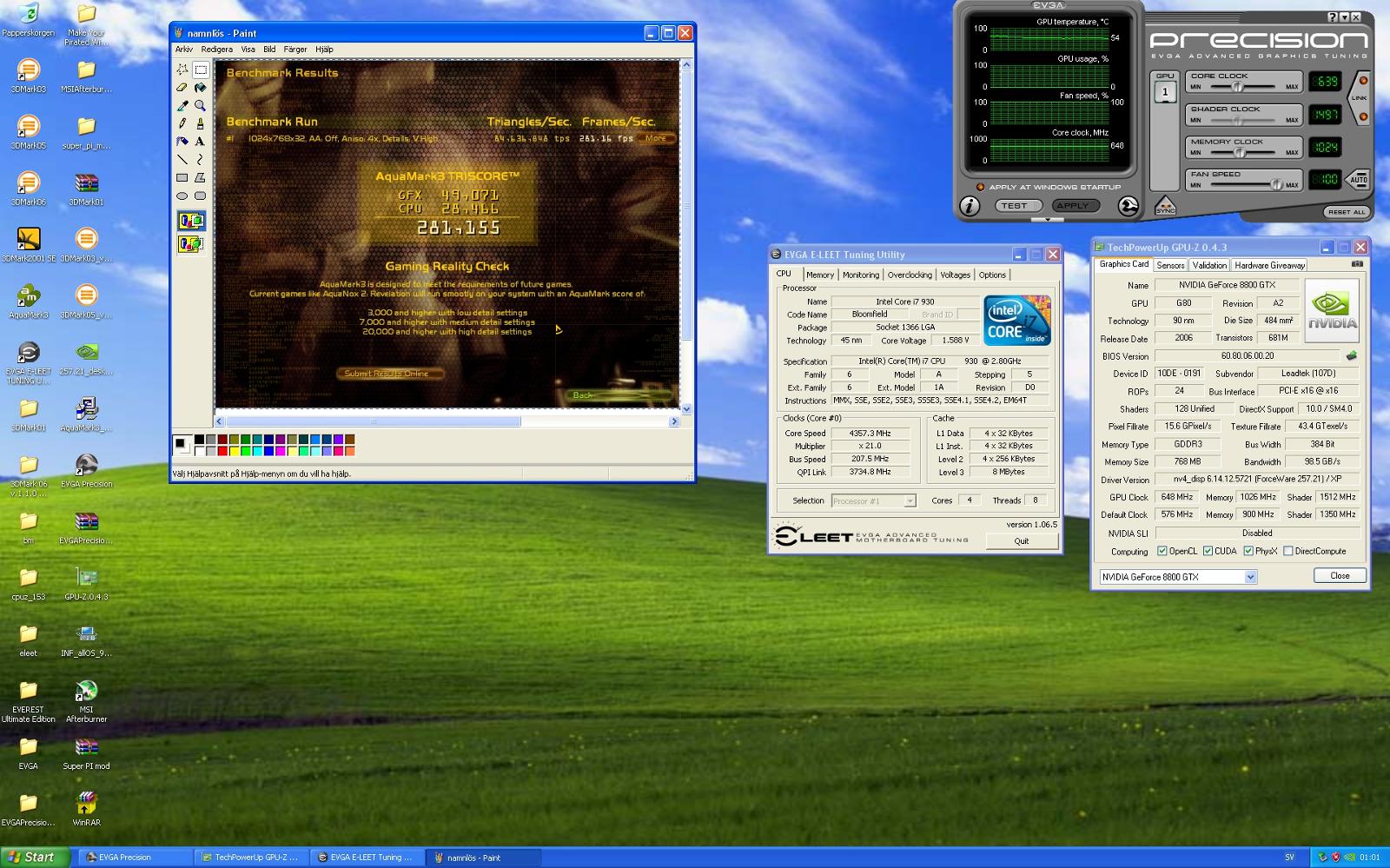The image size is (1390, 868).
Task: Choose the Rectangle shape tool
Action: pos(182,177)
